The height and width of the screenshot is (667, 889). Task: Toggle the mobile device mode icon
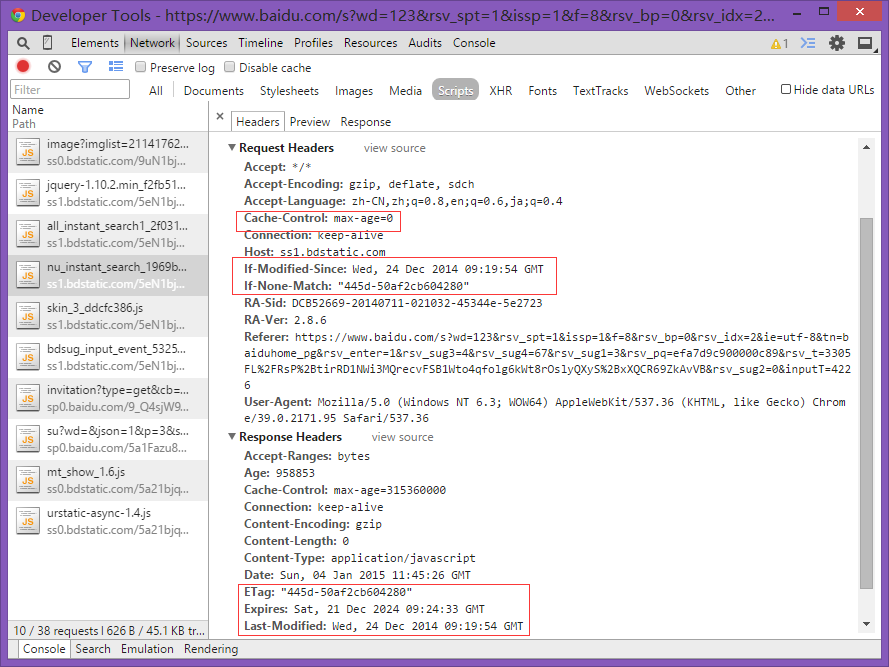click(x=48, y=43)
